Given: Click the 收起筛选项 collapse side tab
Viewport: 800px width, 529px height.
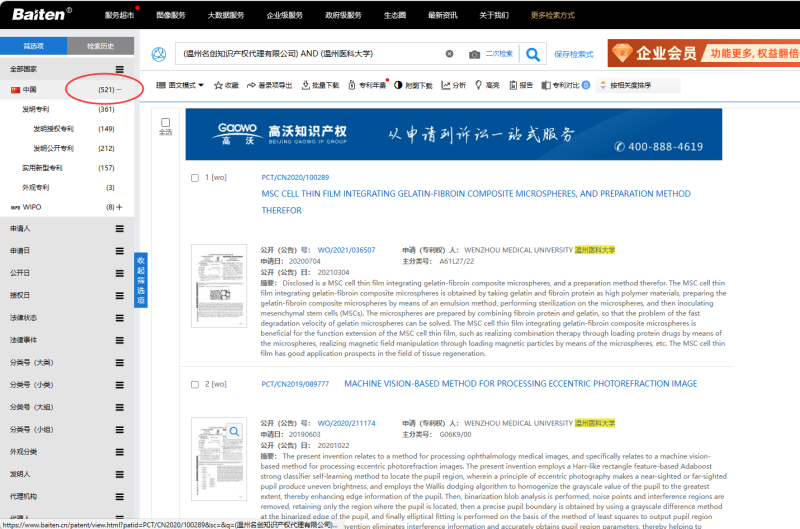Looking at the screenshot, I should (141, 280).
